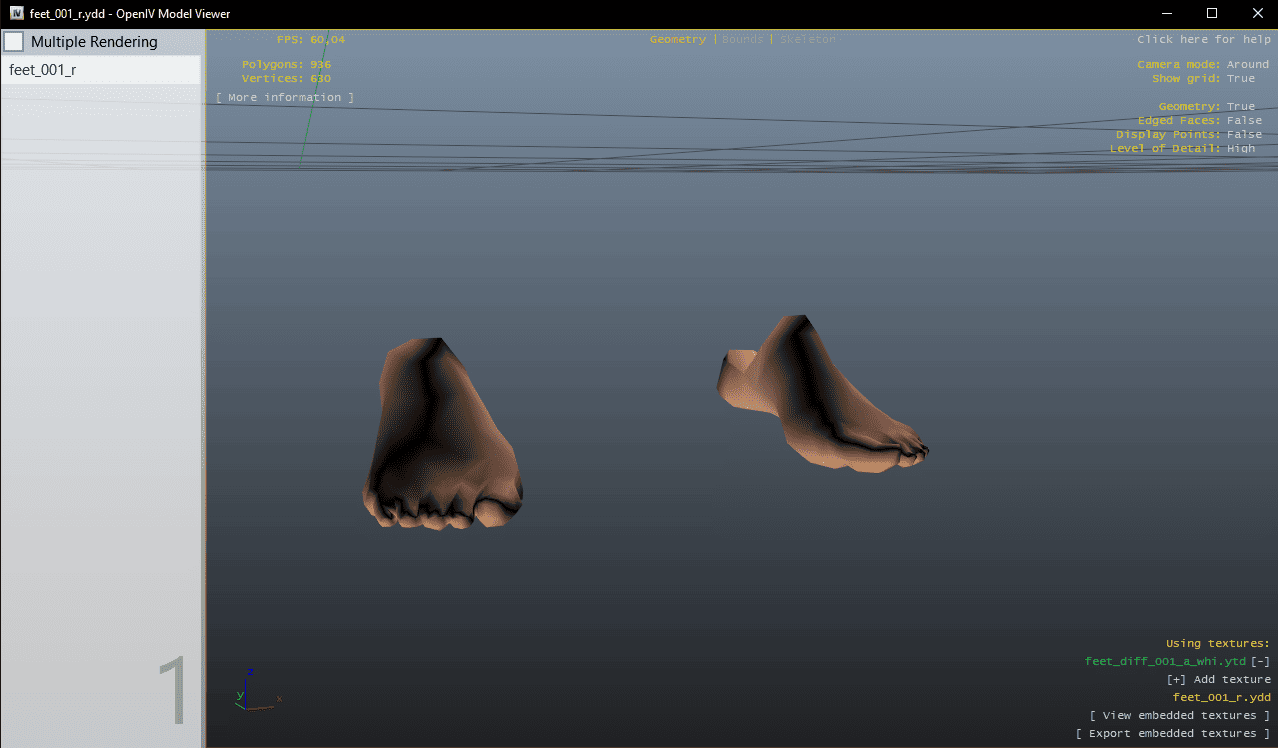1278x748 pixels.
Task: Switch to the Skeleton view tab
Action: 807,40
